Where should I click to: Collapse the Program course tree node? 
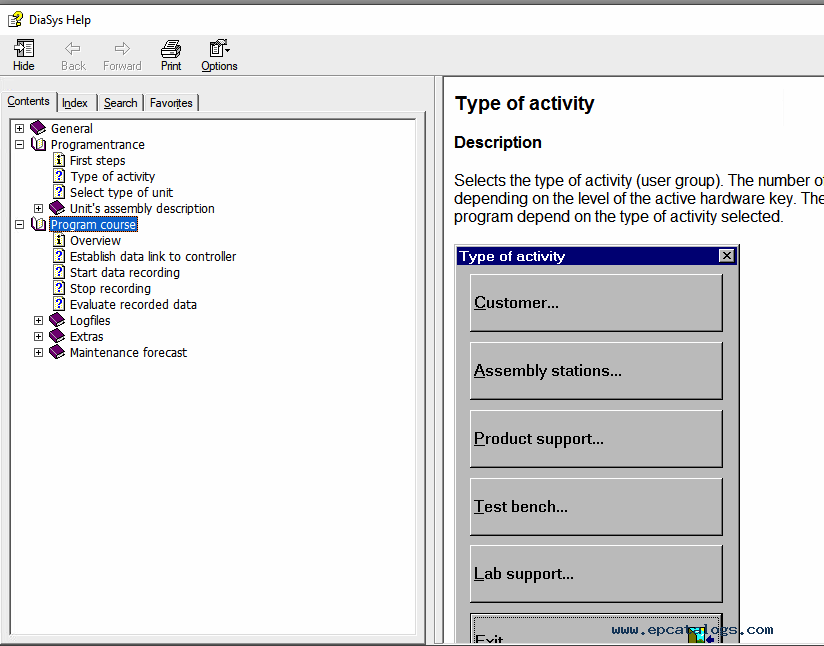(19, 224)
